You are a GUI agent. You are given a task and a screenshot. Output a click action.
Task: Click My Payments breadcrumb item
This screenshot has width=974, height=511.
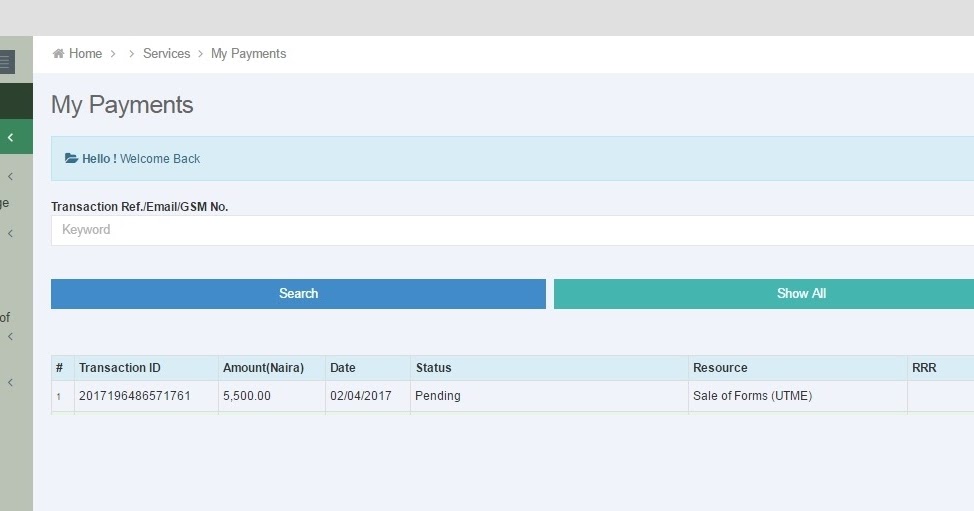[x=248, y=53]
